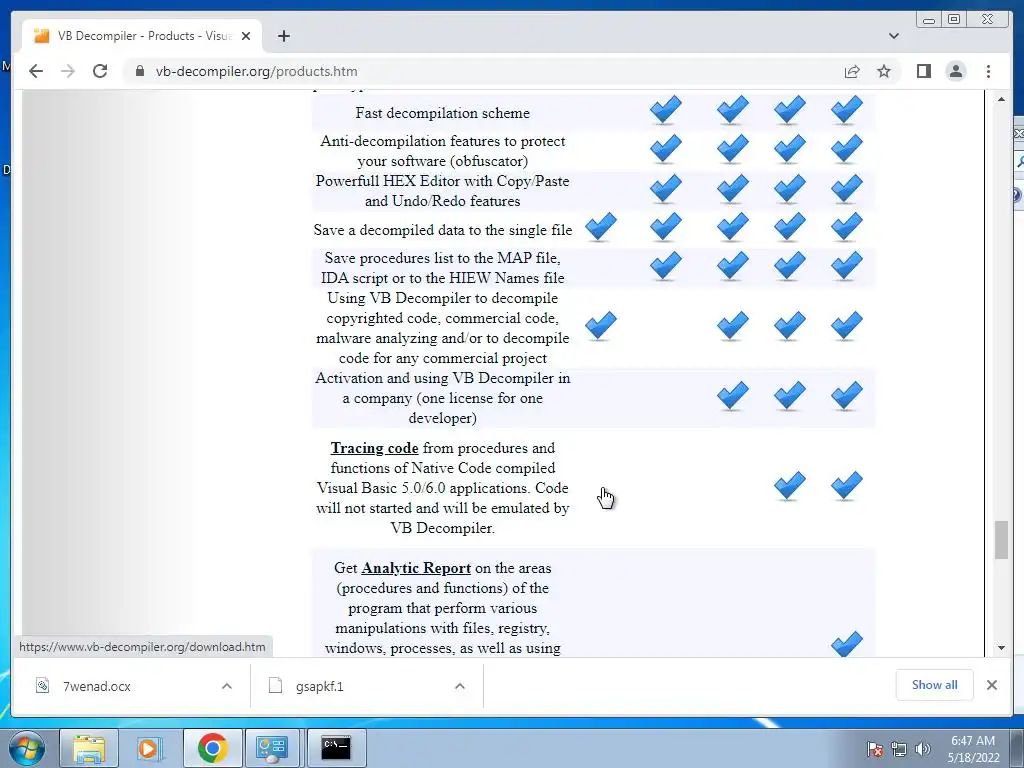This screenshot has height=768, width=1024.
Task: Click the page scrollbar down arrow
Action: pos(1001,648)
